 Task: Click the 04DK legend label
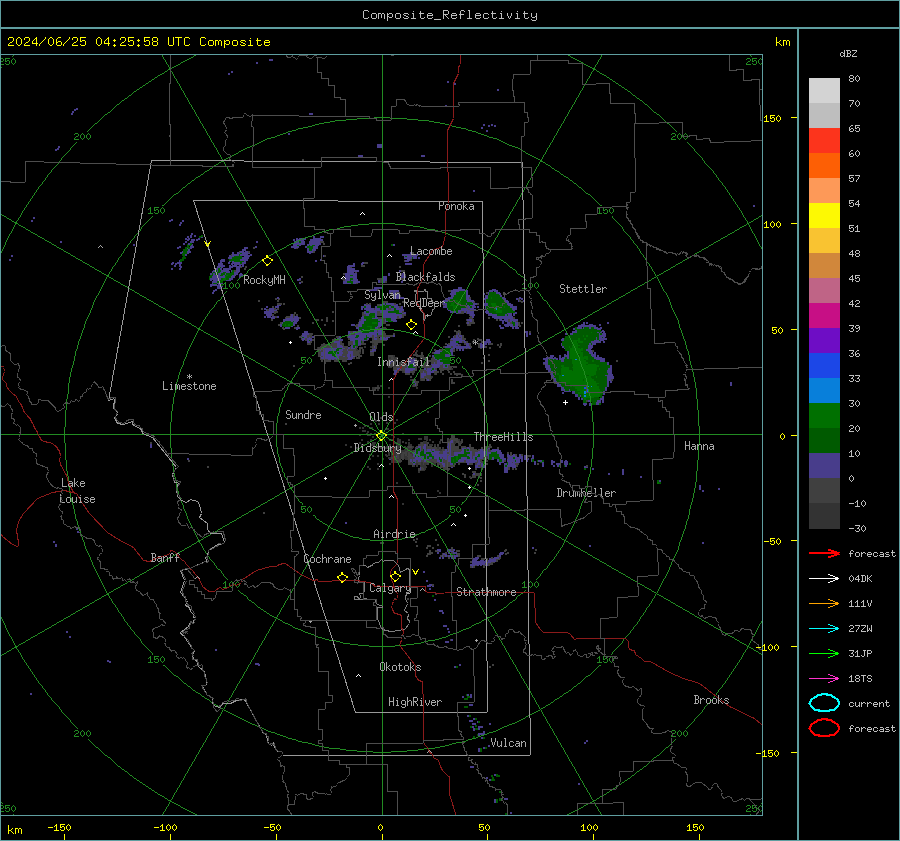[860, 579]
